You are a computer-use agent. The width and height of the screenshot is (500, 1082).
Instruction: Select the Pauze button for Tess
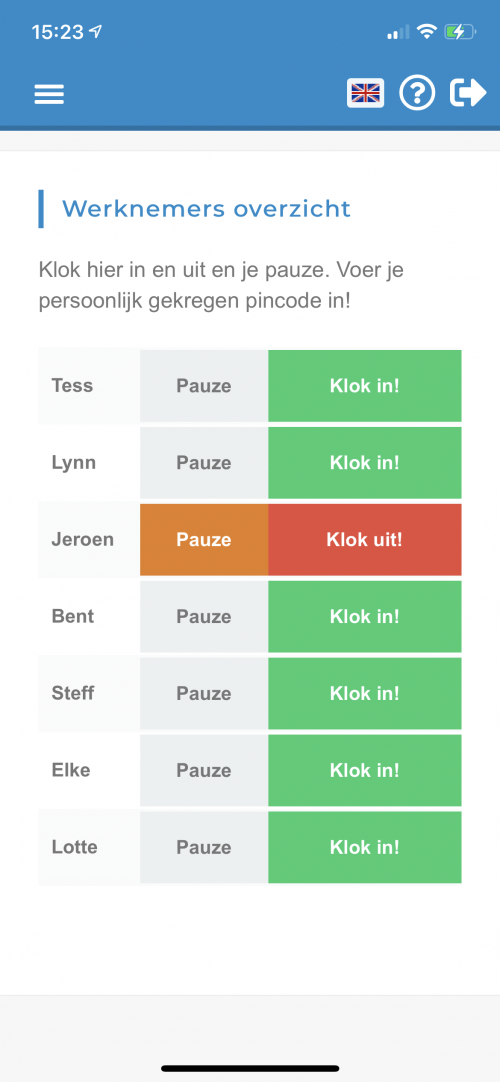(204, 386)
